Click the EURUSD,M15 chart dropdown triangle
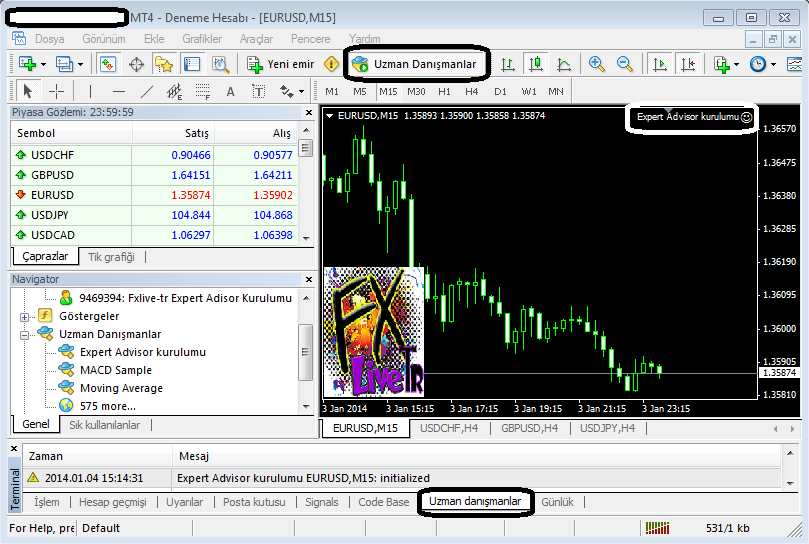 click(x=329, y=116)
